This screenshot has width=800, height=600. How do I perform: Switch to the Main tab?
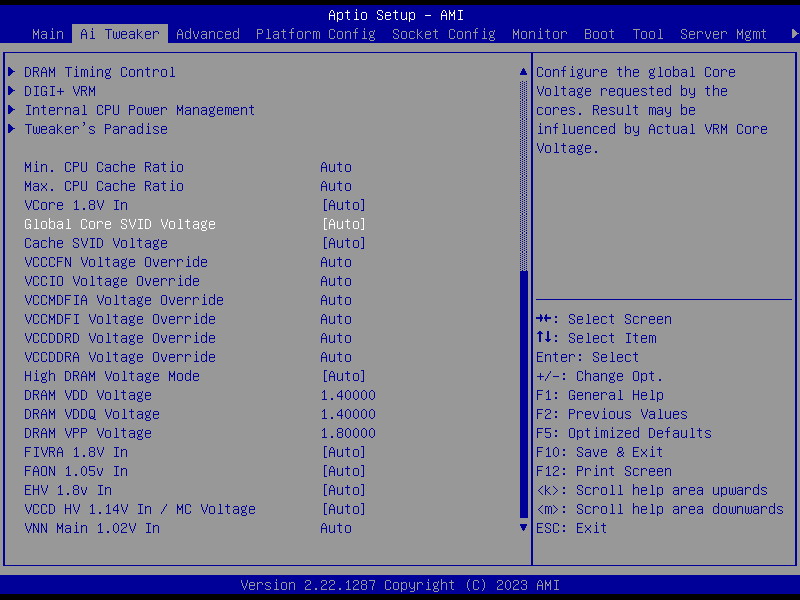(47, 34)
